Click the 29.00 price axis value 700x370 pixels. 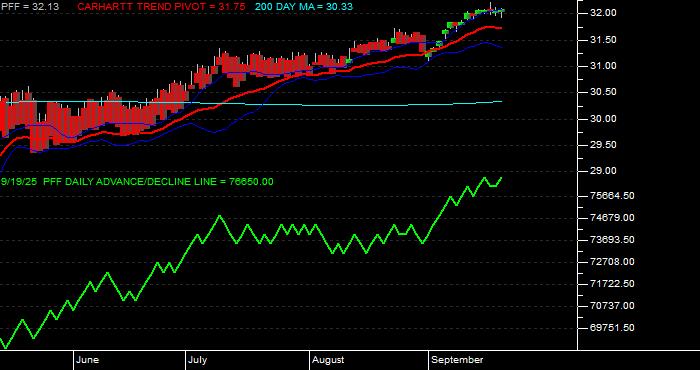[604, 171]
